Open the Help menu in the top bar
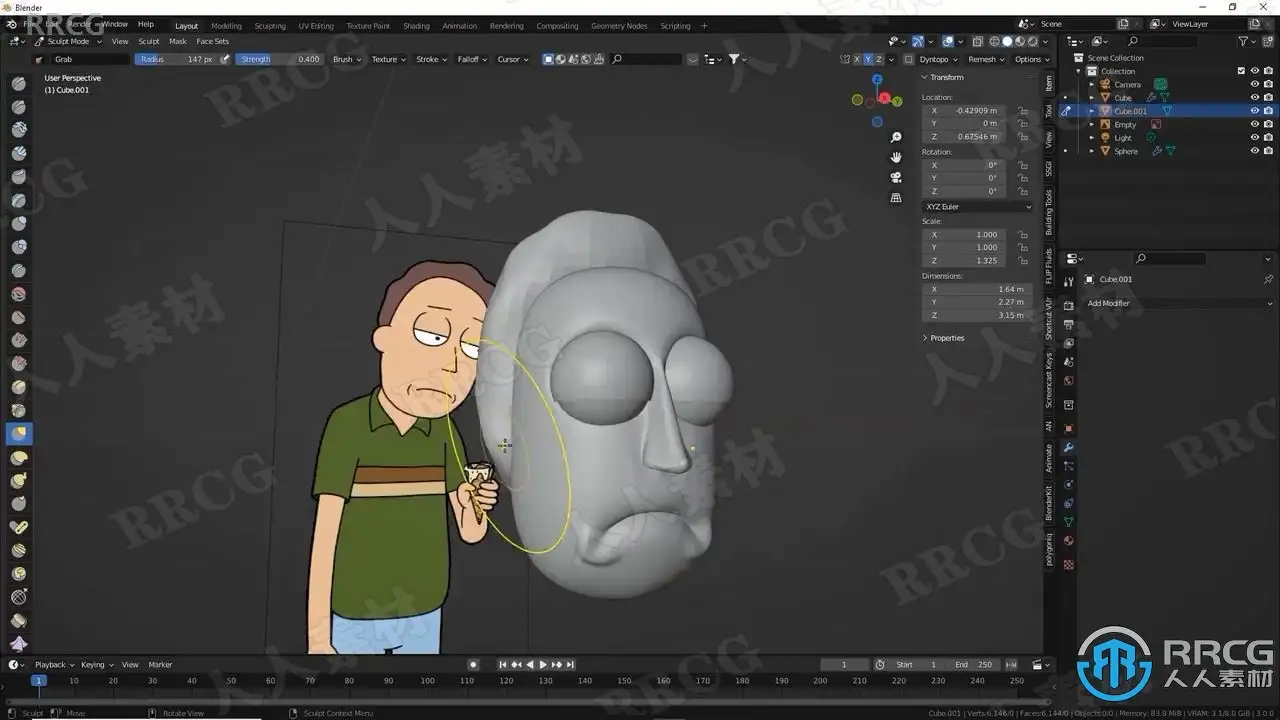Viewport: 1280px width, 720px height. coord(146,24)
